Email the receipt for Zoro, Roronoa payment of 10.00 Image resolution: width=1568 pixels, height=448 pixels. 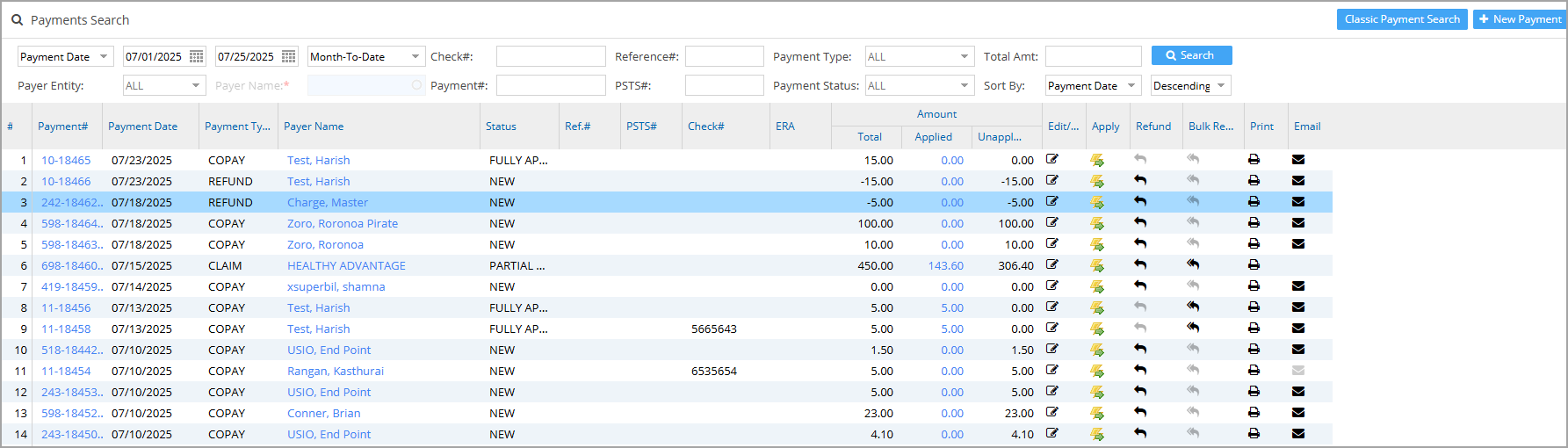tap(1298, 244)
